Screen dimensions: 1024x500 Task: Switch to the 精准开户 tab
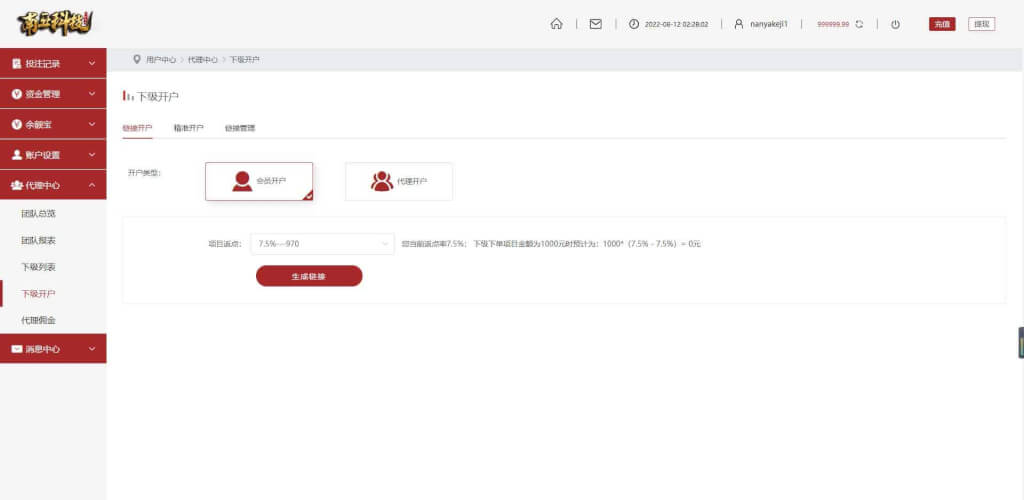pyautogui.click(x=189, y=128)
